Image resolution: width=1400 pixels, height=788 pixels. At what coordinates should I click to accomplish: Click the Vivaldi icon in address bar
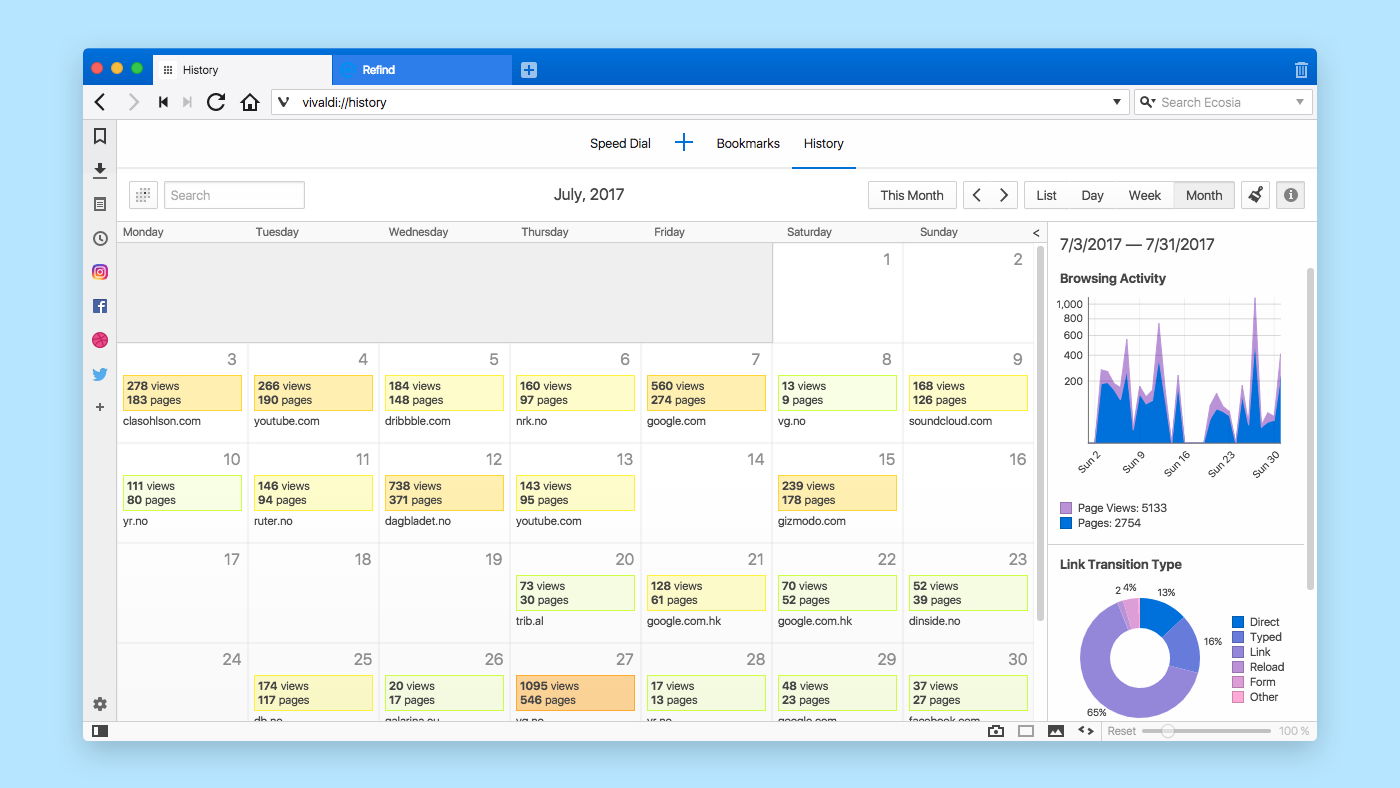284,102
